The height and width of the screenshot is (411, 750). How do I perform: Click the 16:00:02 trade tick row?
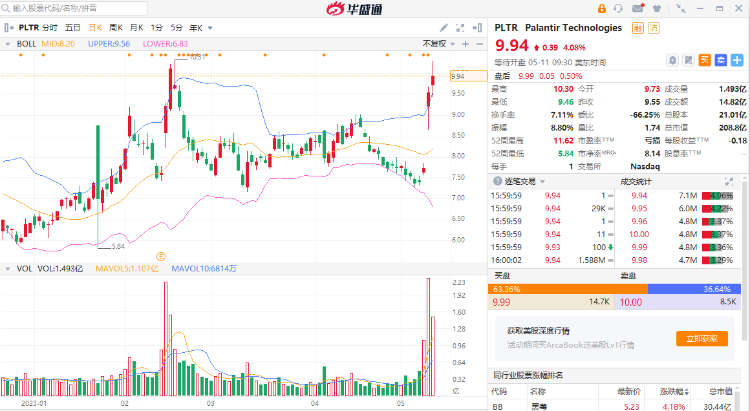[x=551, y=260]
